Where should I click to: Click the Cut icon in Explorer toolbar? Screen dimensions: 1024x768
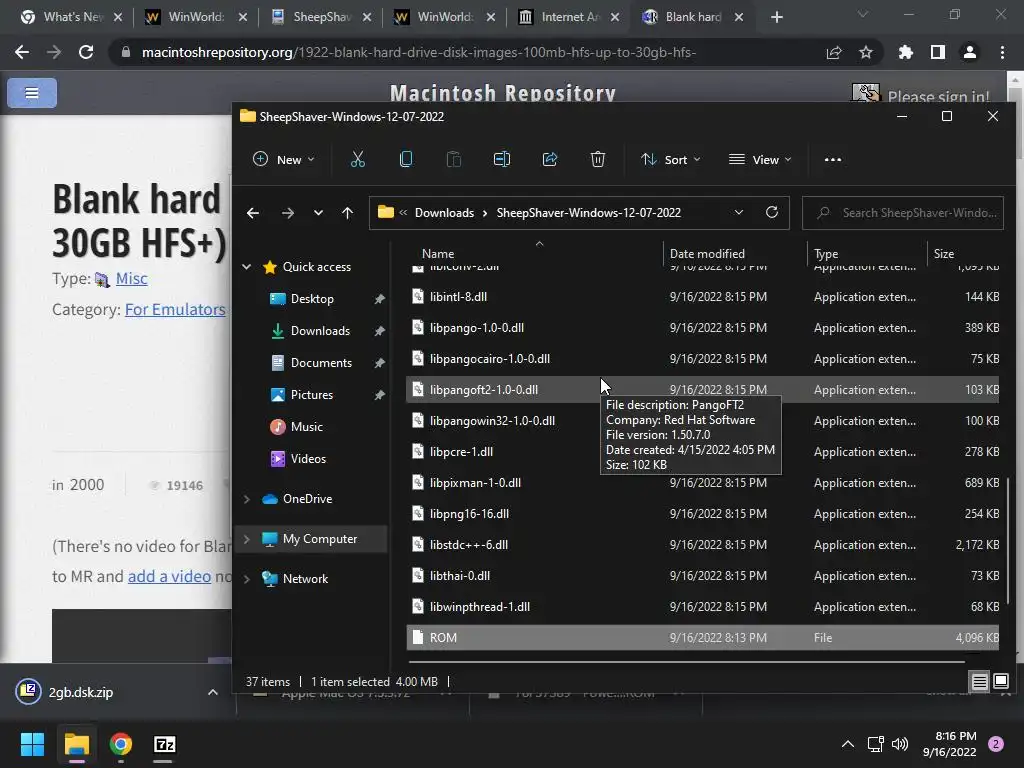click(357, 159)
